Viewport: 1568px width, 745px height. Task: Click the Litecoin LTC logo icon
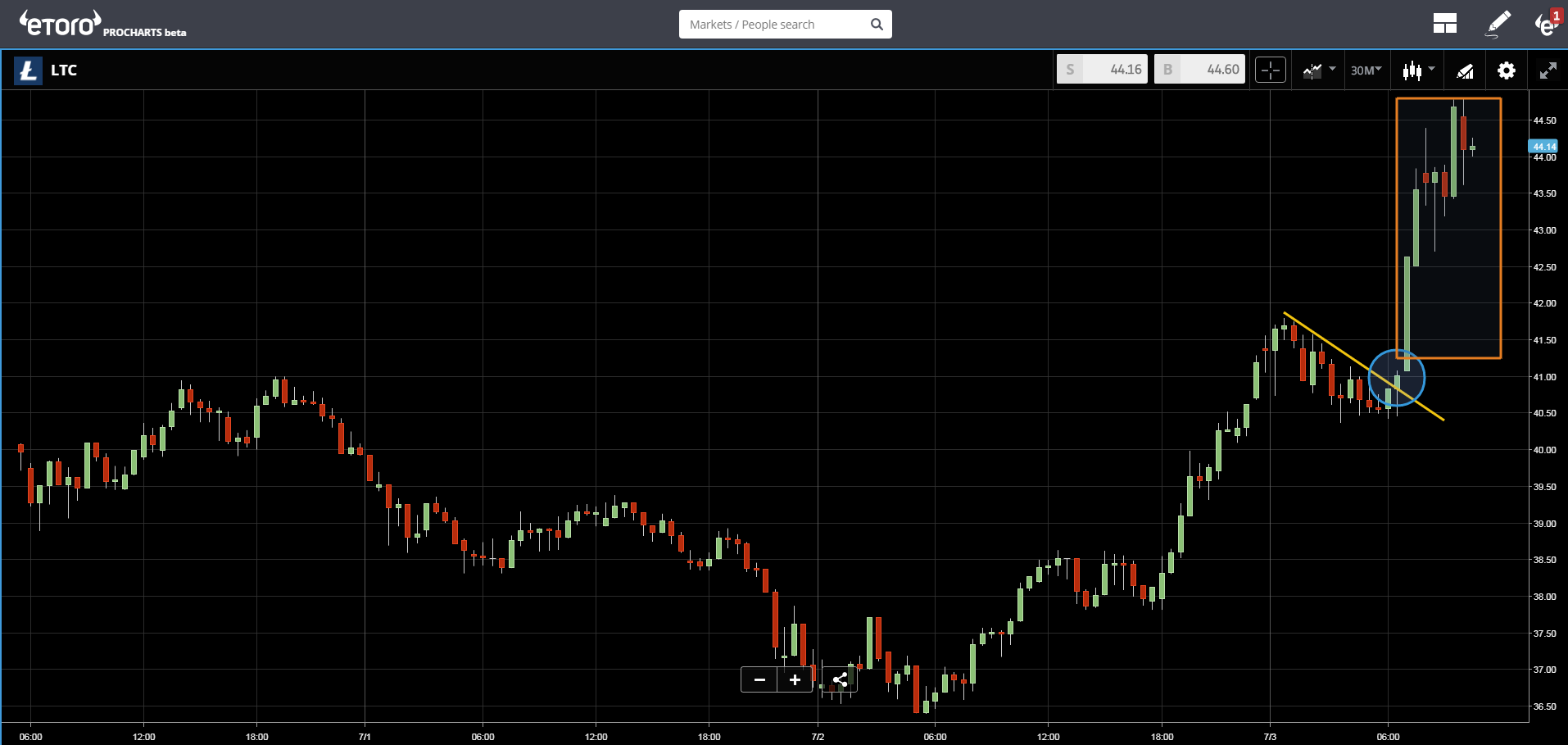(x=28, y=70)
